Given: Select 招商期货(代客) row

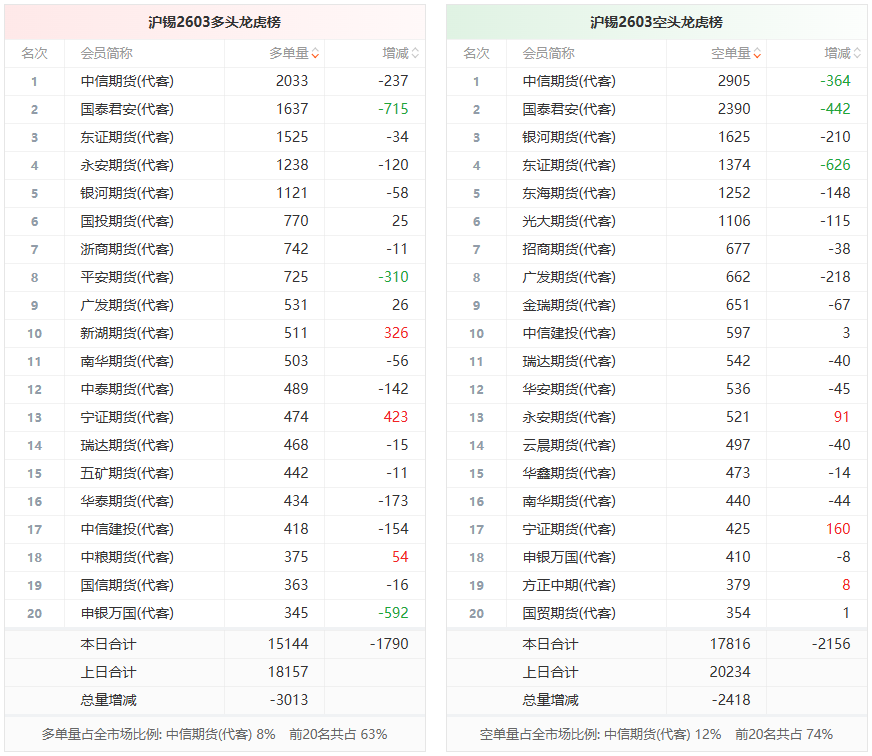Looking at the screenshot, I should pos(657,249).
